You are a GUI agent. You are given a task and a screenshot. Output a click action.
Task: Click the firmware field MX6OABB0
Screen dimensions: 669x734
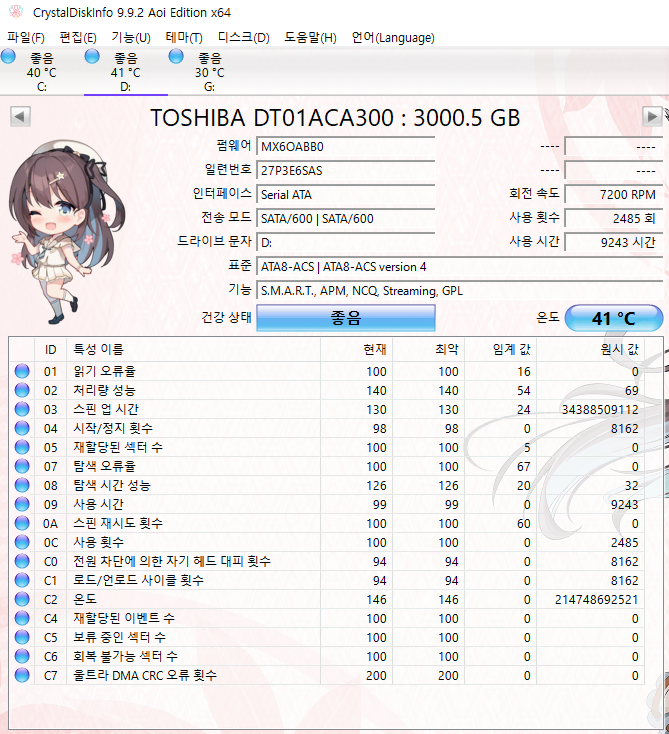coord(346,147)
